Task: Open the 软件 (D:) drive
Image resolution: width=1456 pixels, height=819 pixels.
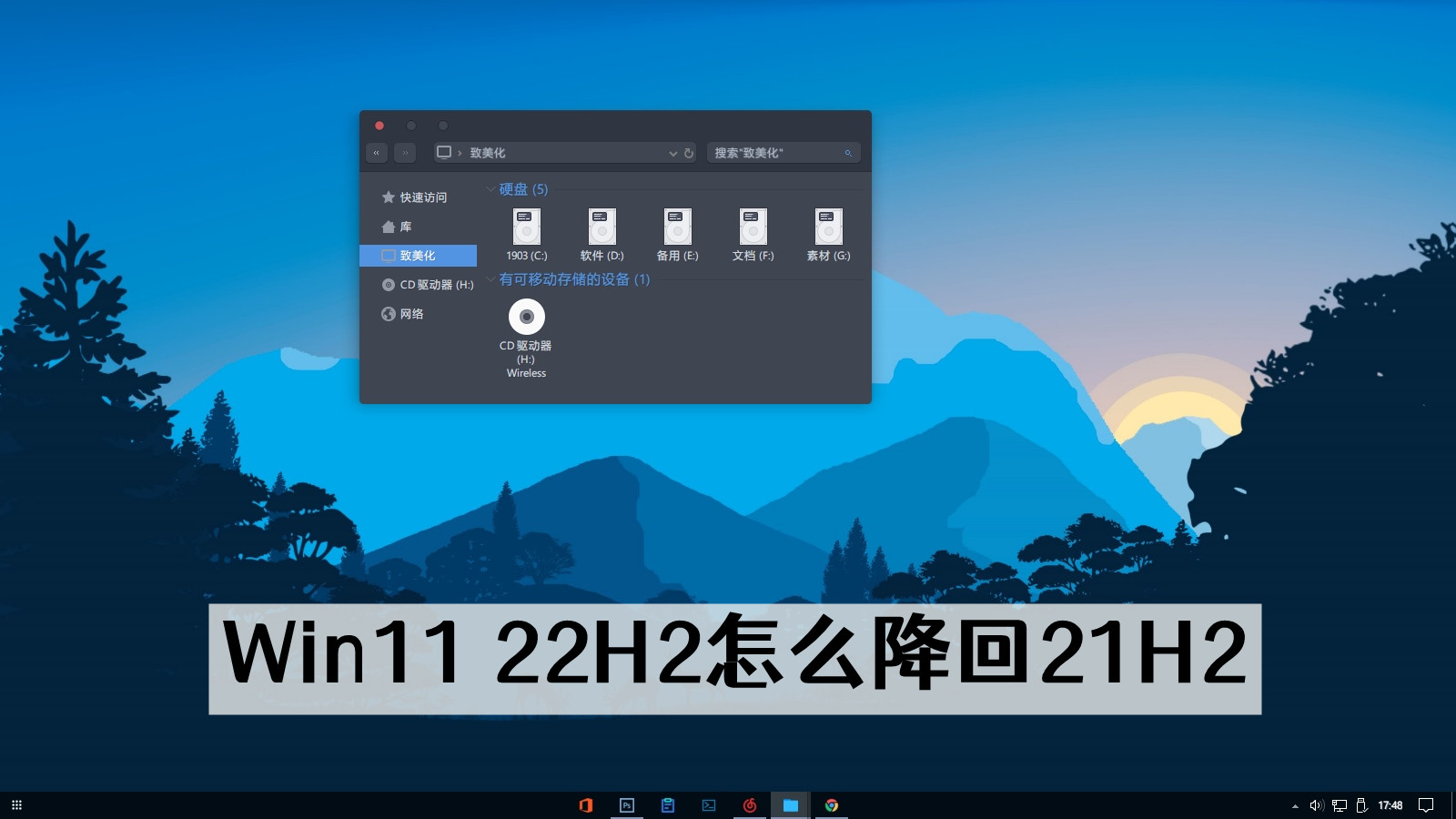Action: pos(602,227)
